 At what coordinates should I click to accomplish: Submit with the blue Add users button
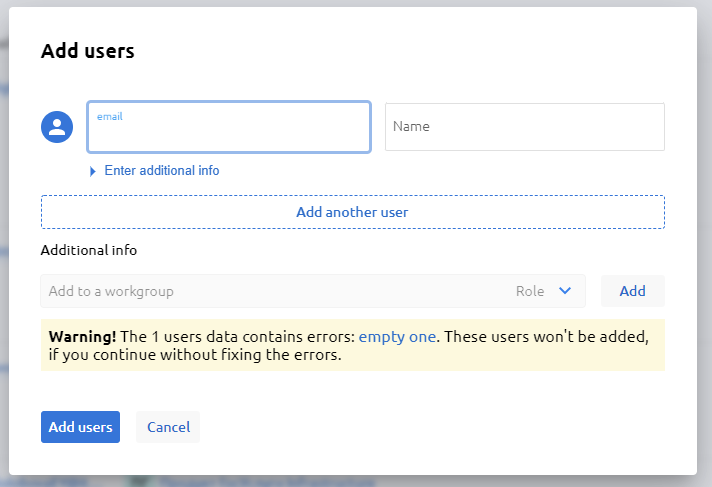80,427
